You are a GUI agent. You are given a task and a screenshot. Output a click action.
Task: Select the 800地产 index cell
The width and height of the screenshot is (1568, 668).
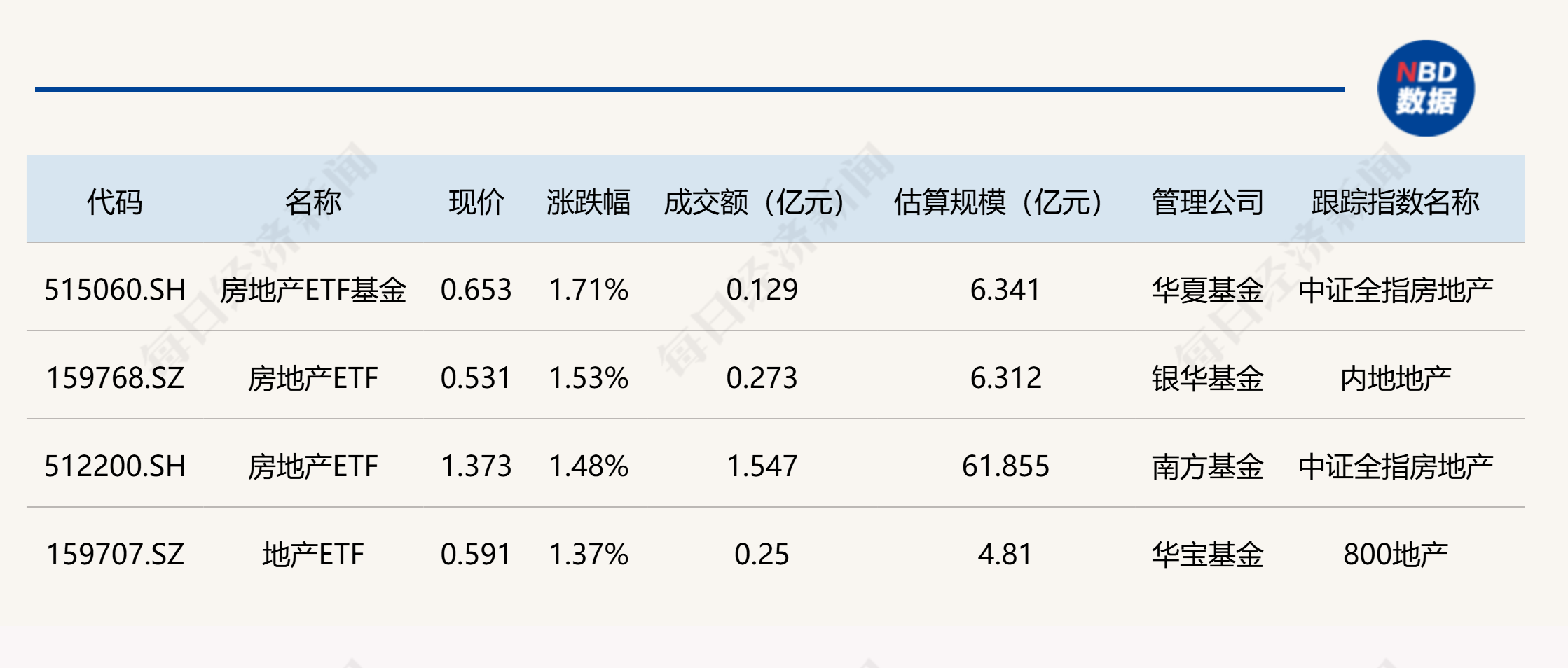1395,555
